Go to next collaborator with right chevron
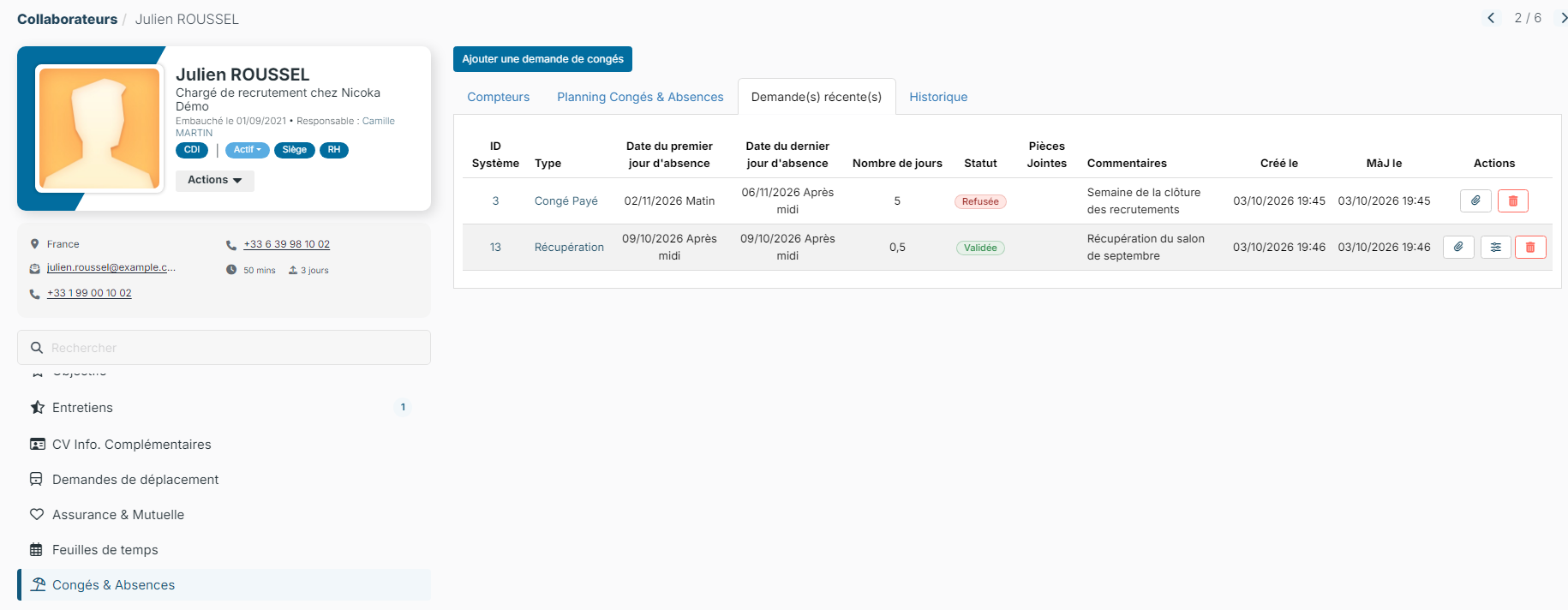Image resolution: width=1568 pixels, height=610 pixels. (x=1563, y=18)
